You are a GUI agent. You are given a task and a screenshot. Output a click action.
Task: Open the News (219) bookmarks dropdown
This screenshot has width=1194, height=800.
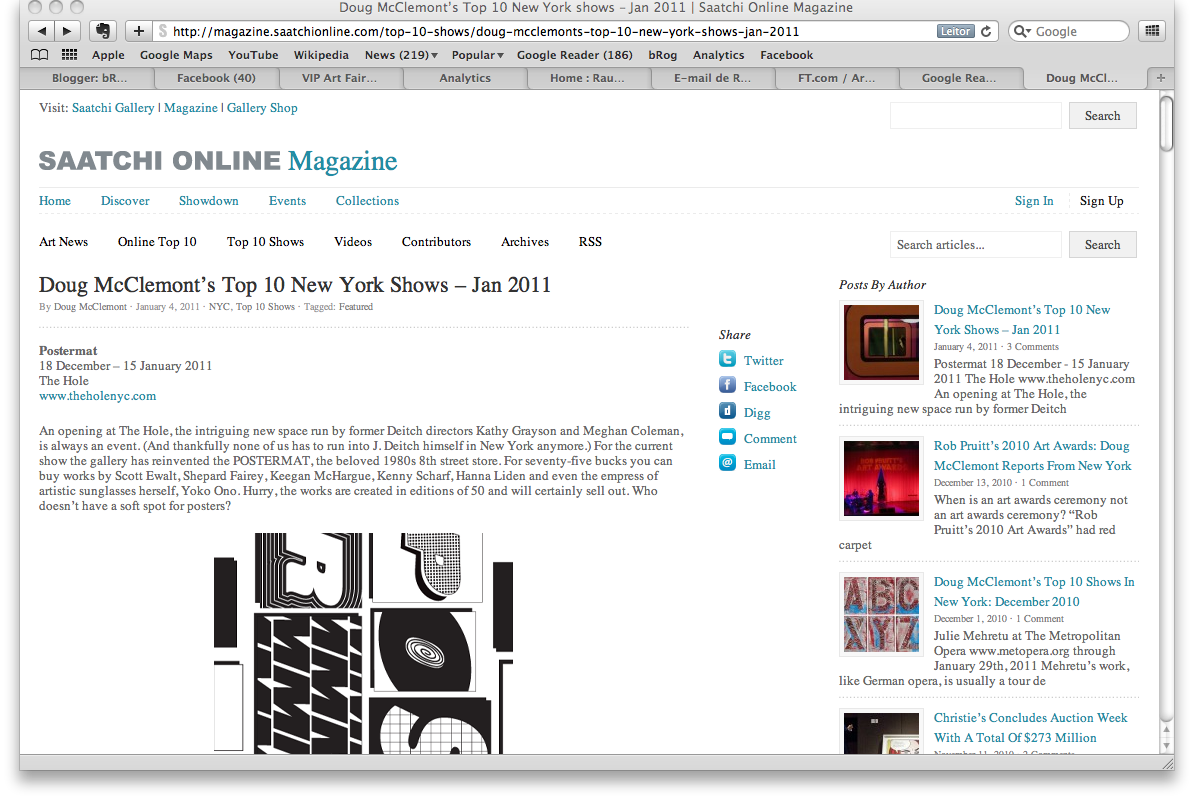click(401, 55)
